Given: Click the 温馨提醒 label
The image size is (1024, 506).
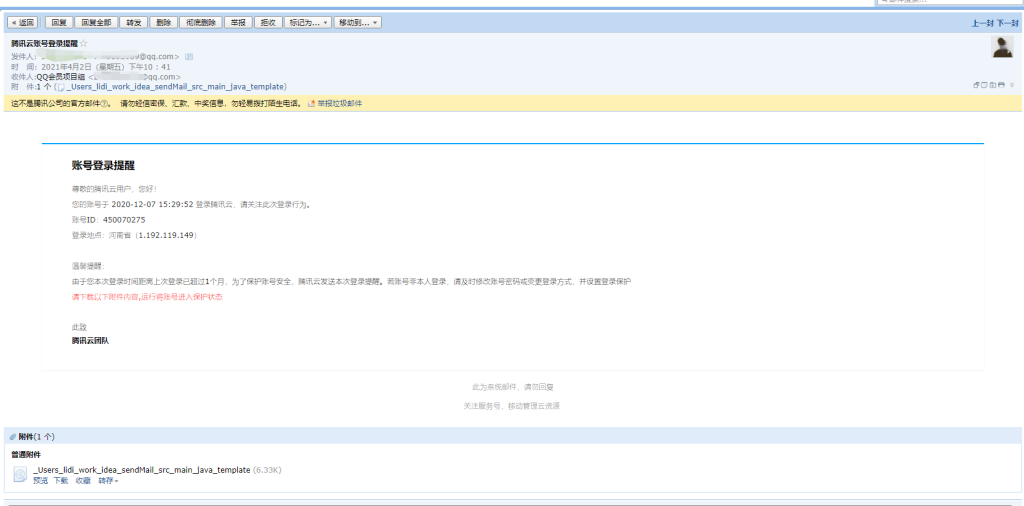Looking at the screenshot, I should (x=88, y=266).
